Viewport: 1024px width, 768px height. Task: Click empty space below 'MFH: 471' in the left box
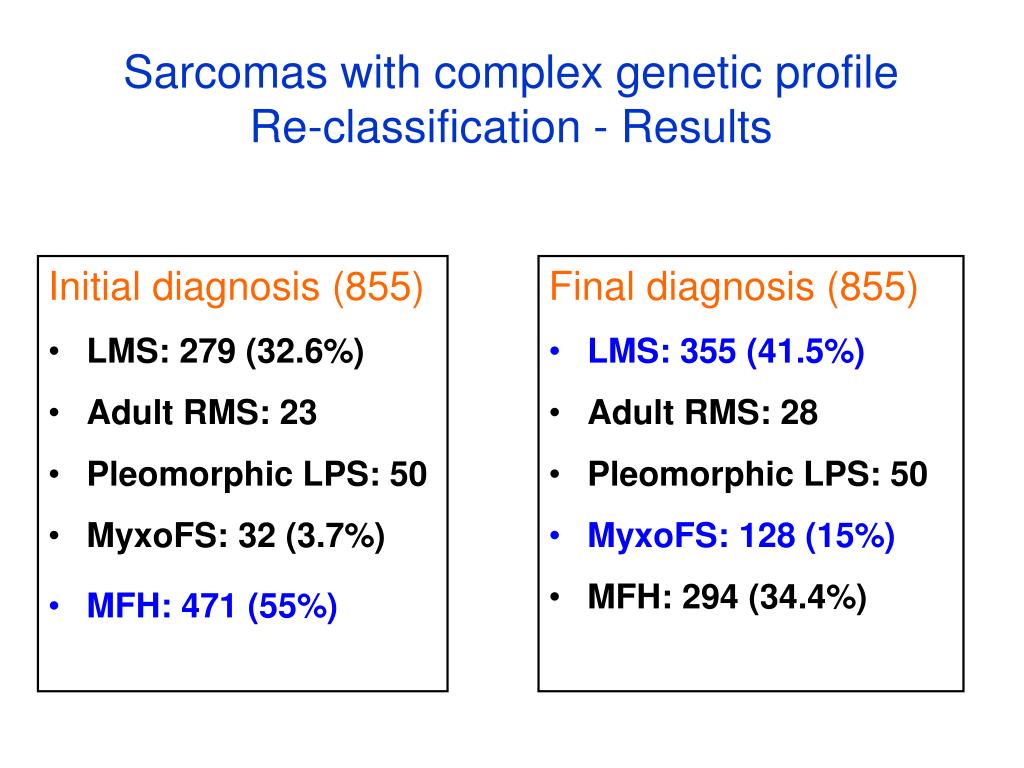[x=242, y=658]
